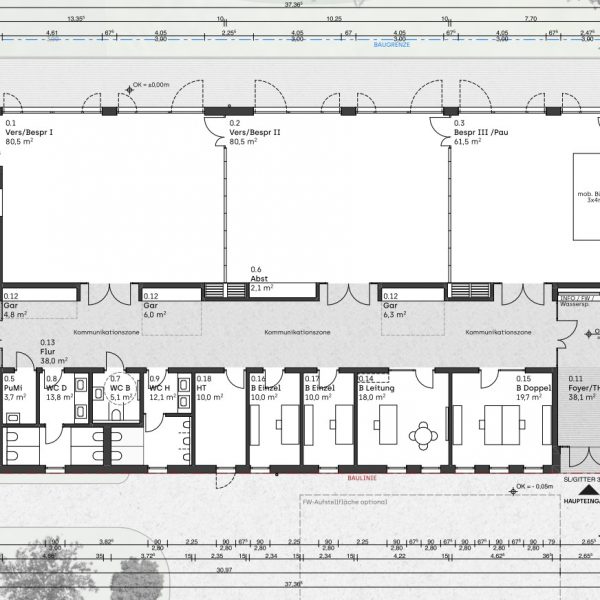Select the 0.9 WC H room label

coord(163,388)
